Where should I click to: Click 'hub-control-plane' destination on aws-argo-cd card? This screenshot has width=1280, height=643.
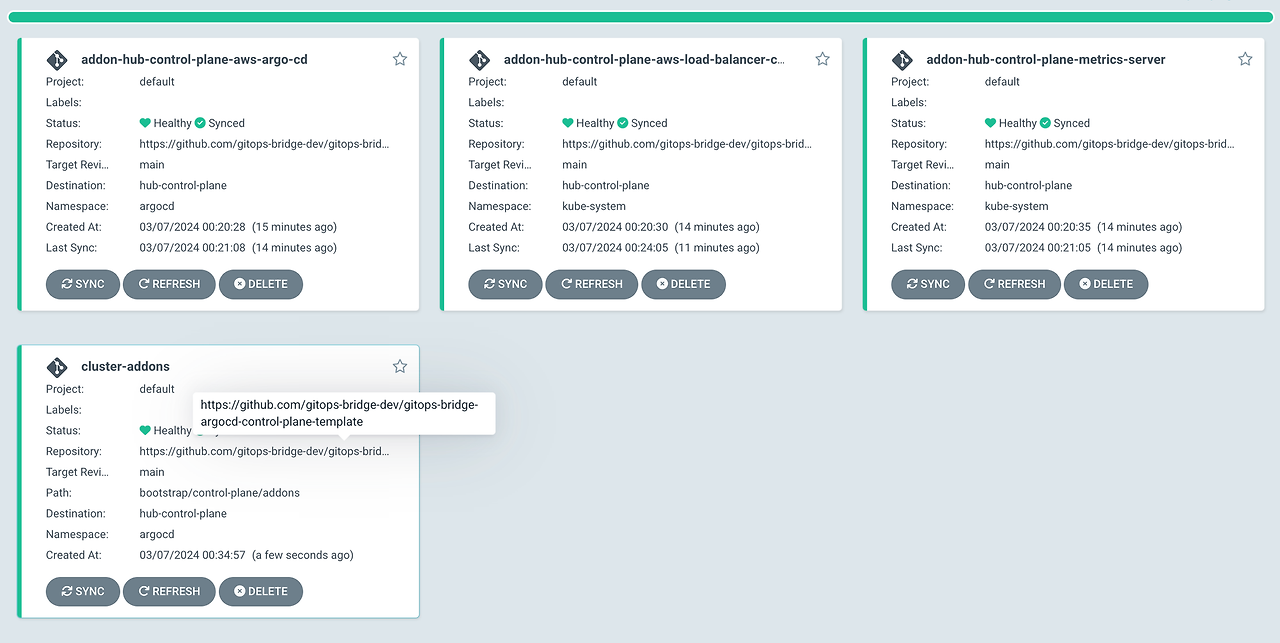tap(183, 185)
